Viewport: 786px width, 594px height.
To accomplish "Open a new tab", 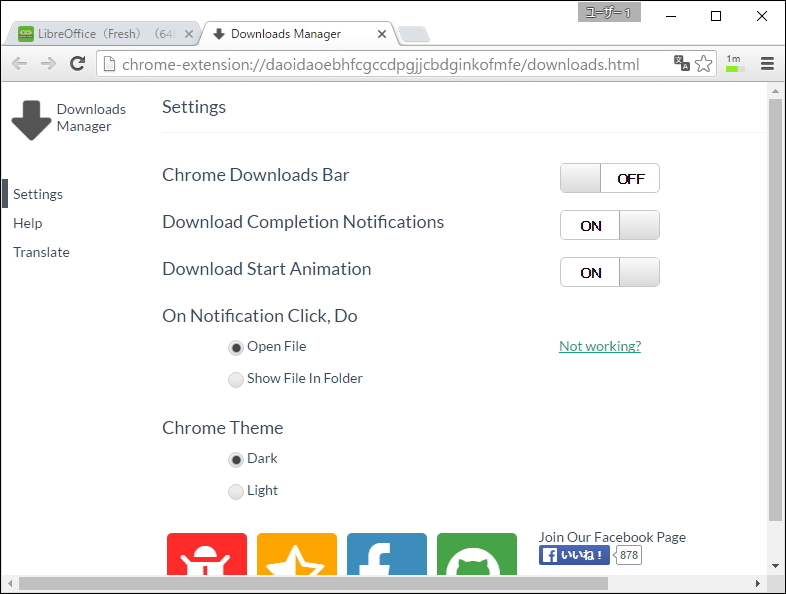I will pos(414,35).
